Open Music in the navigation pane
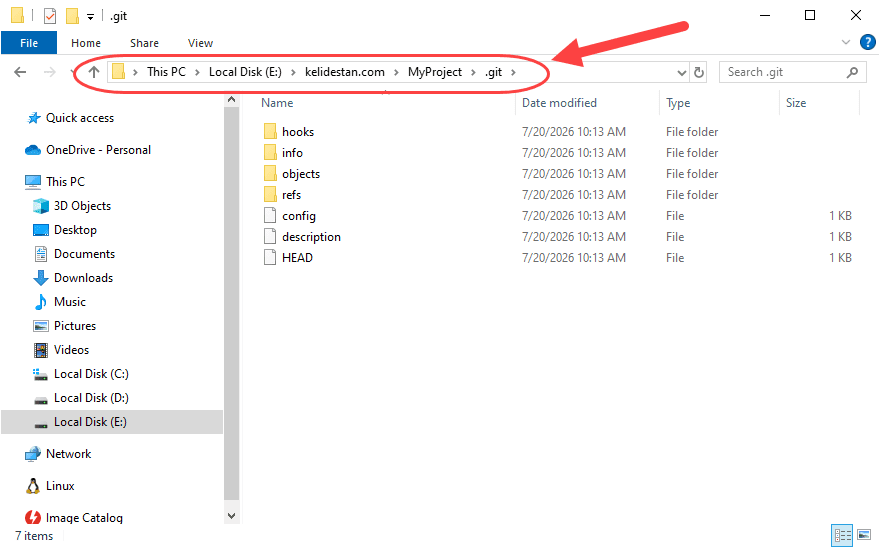 [x=70, y=302]
